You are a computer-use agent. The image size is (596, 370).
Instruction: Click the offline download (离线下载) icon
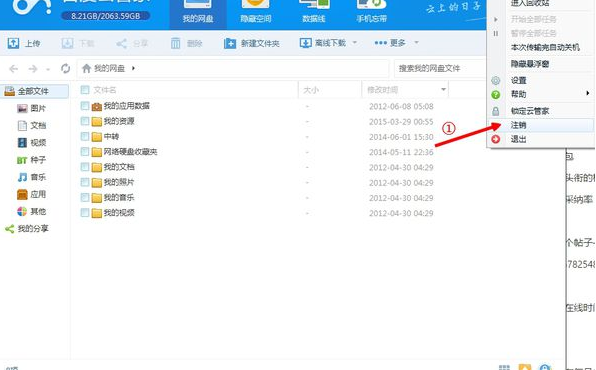[306, 43]
